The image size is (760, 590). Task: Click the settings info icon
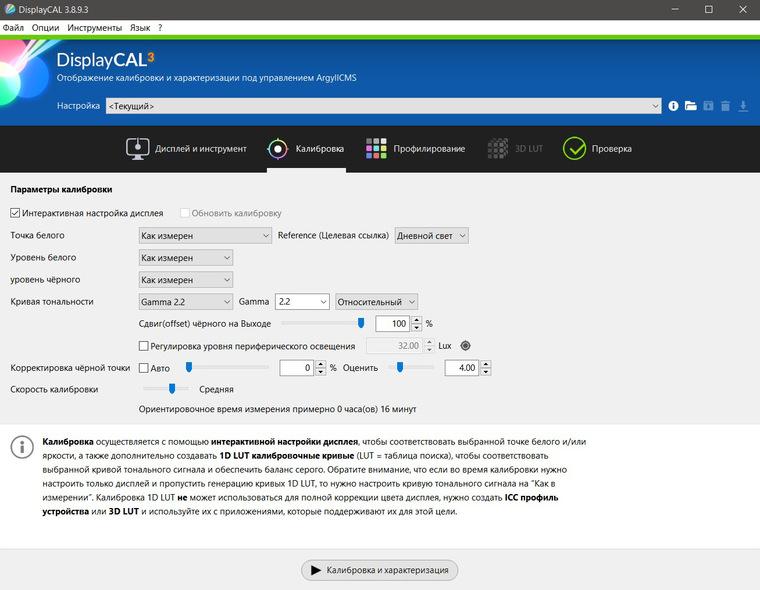click(673, 106)
